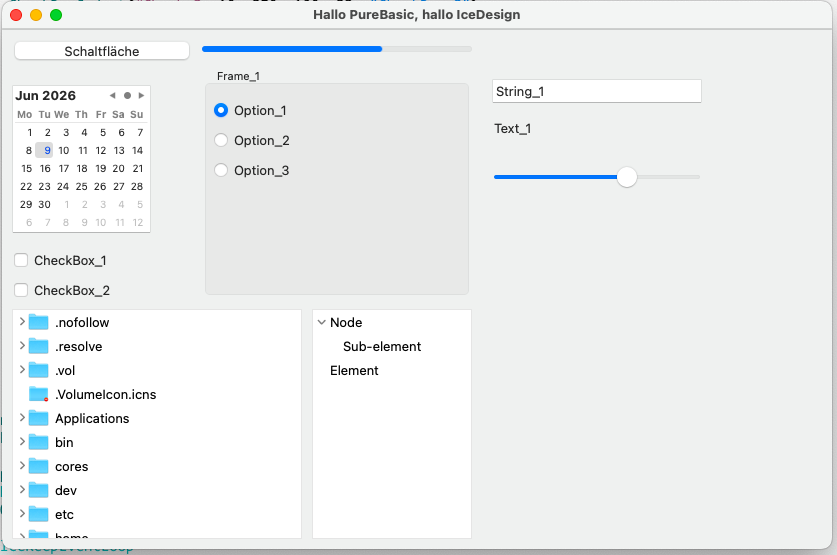
Task: Click the bin folder icon
Action: click(x=38, y=442)
